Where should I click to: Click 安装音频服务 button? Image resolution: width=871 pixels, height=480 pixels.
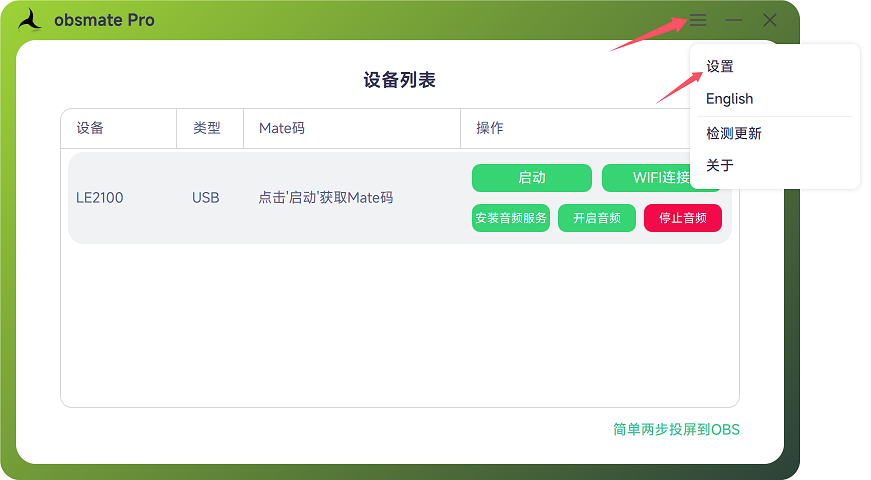pos(511,218)
